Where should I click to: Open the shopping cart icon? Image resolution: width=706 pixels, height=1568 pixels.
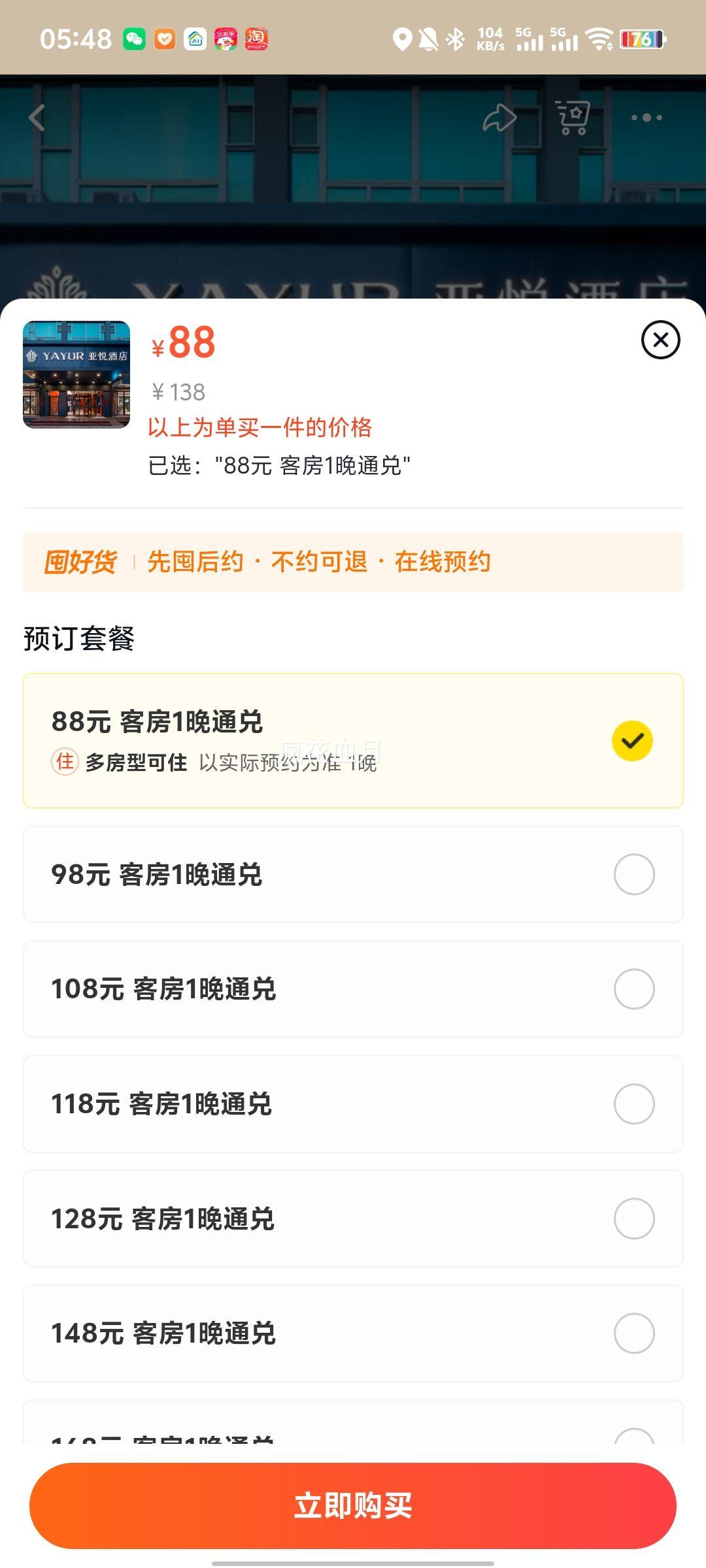(x=573, y=118)
